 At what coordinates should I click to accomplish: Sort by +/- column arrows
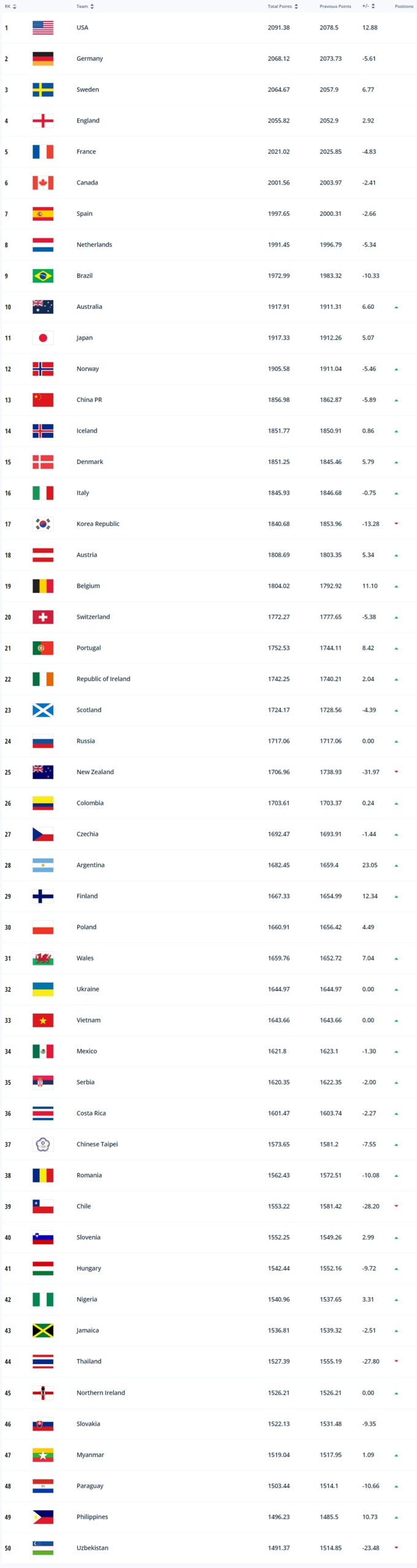(373, 7)
